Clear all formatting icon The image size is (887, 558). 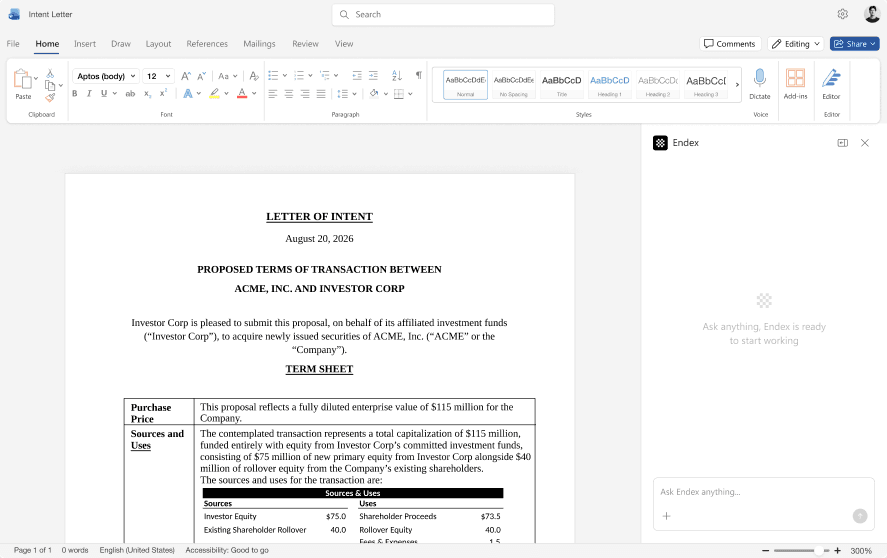pos(254,76)
